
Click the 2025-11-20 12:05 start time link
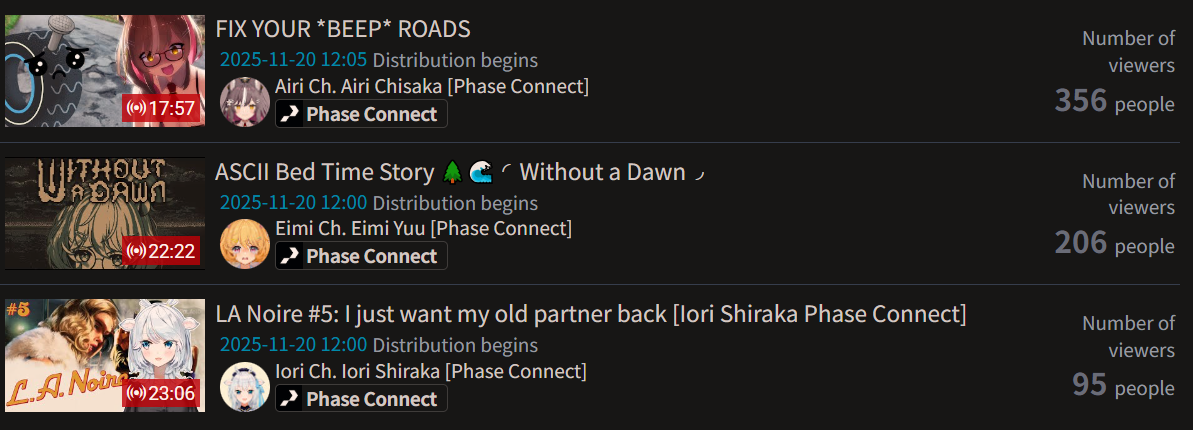(294, 60)
